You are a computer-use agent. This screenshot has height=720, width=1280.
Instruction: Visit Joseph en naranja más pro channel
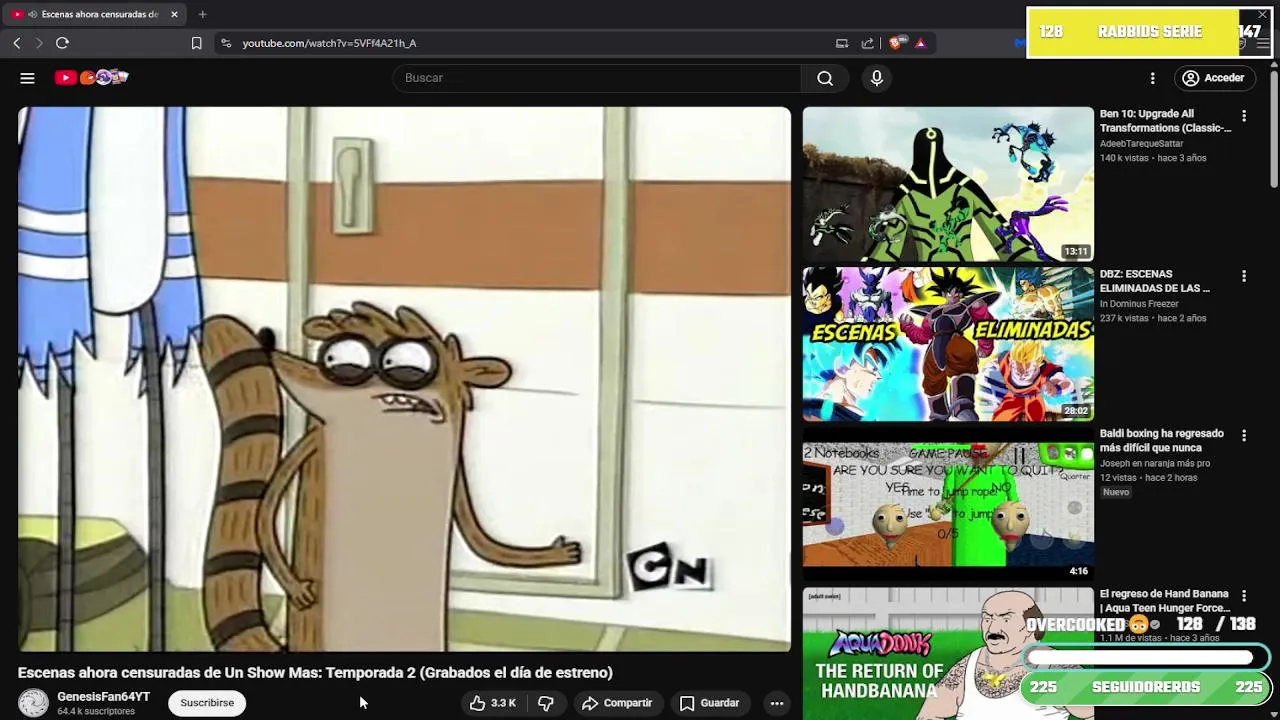(1155, 464)
